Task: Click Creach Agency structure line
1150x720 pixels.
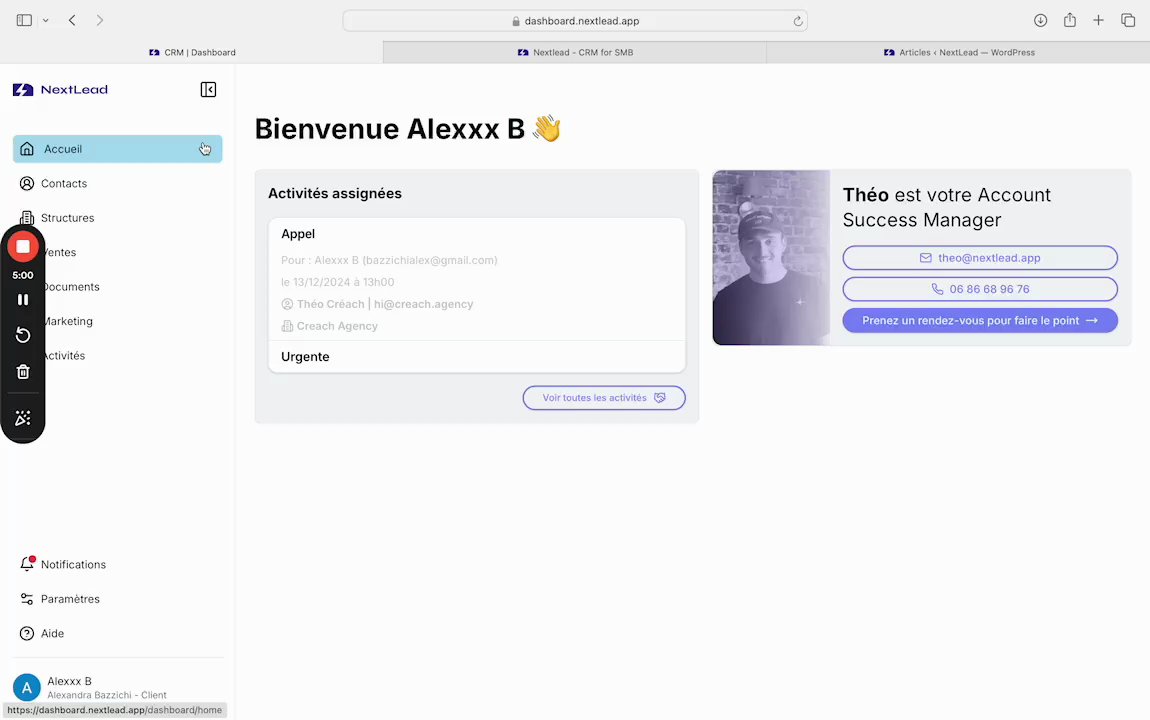Action: point(329,326)
